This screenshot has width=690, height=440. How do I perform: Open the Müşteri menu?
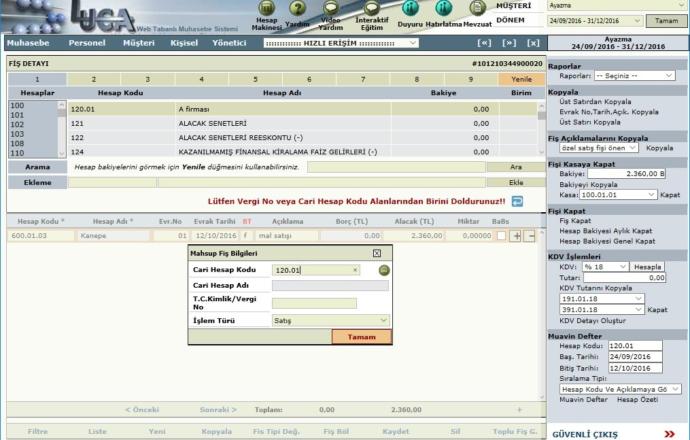point(139,43)
